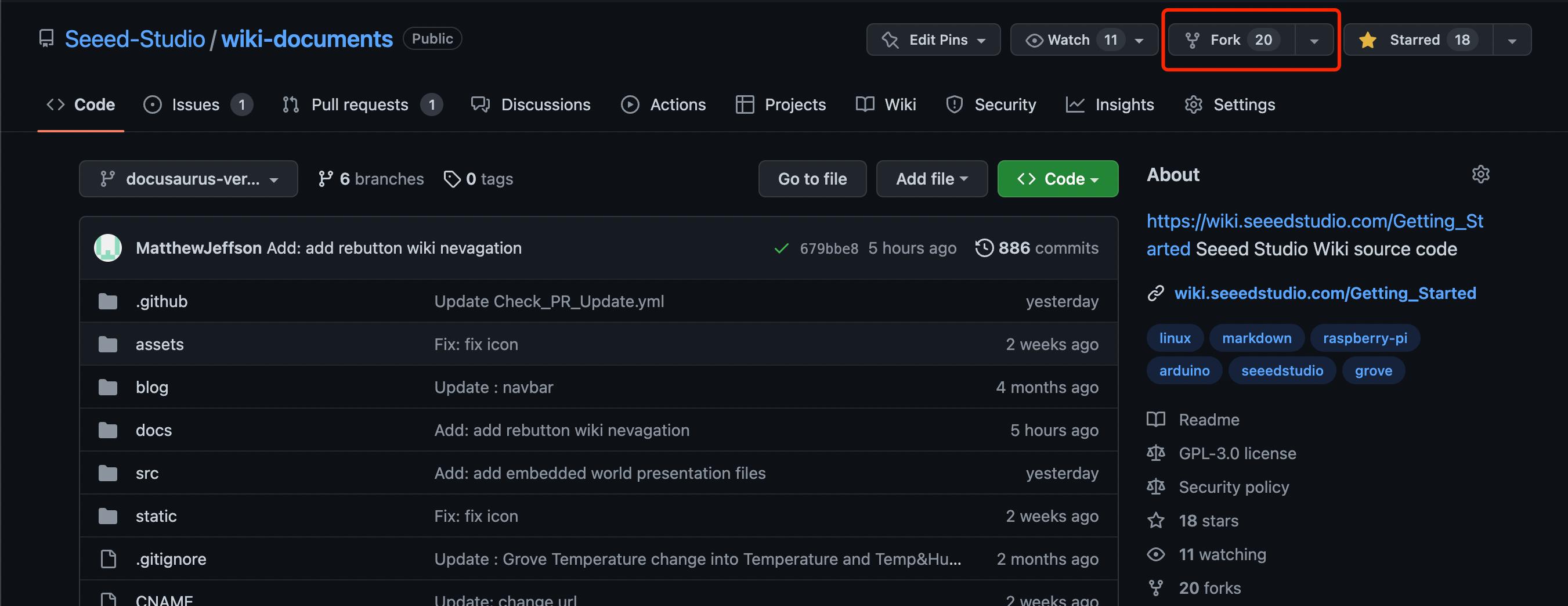The image size is (1568, 606).
Task: Click MatthewJeffson's avatar thumbnail
Action: [108, 248]
